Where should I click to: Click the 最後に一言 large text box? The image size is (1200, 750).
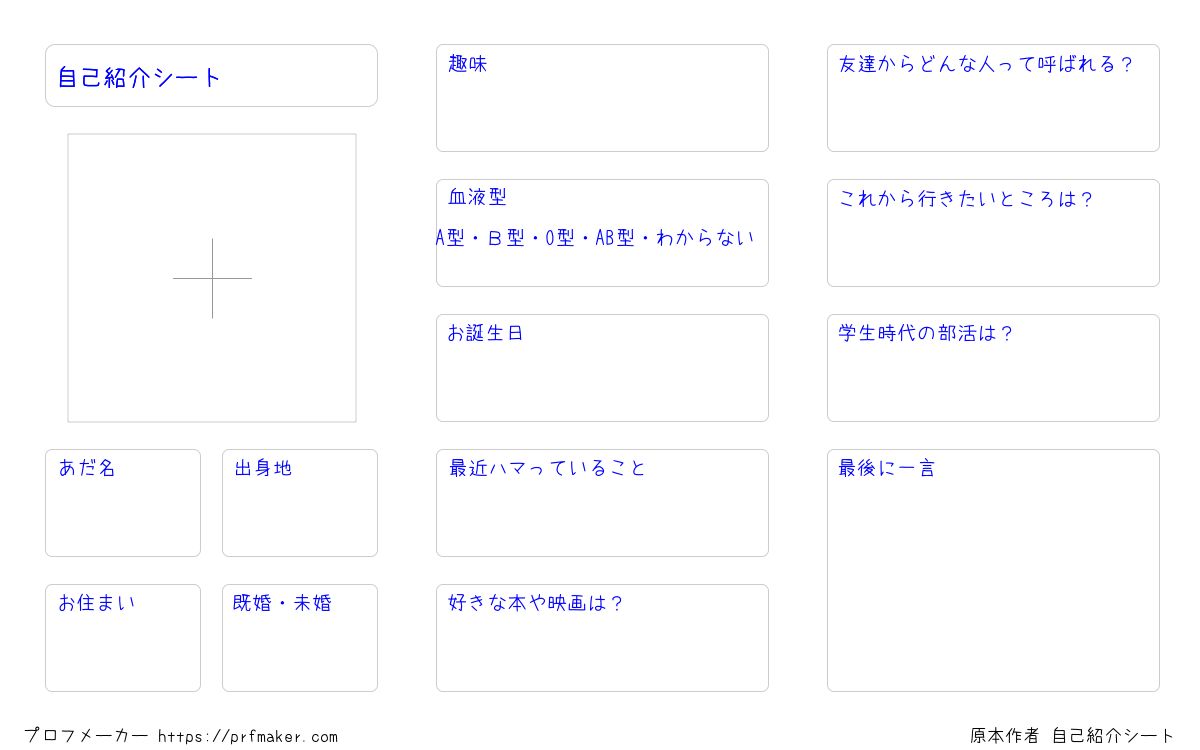pyautogui.click(x=993, y=570)
